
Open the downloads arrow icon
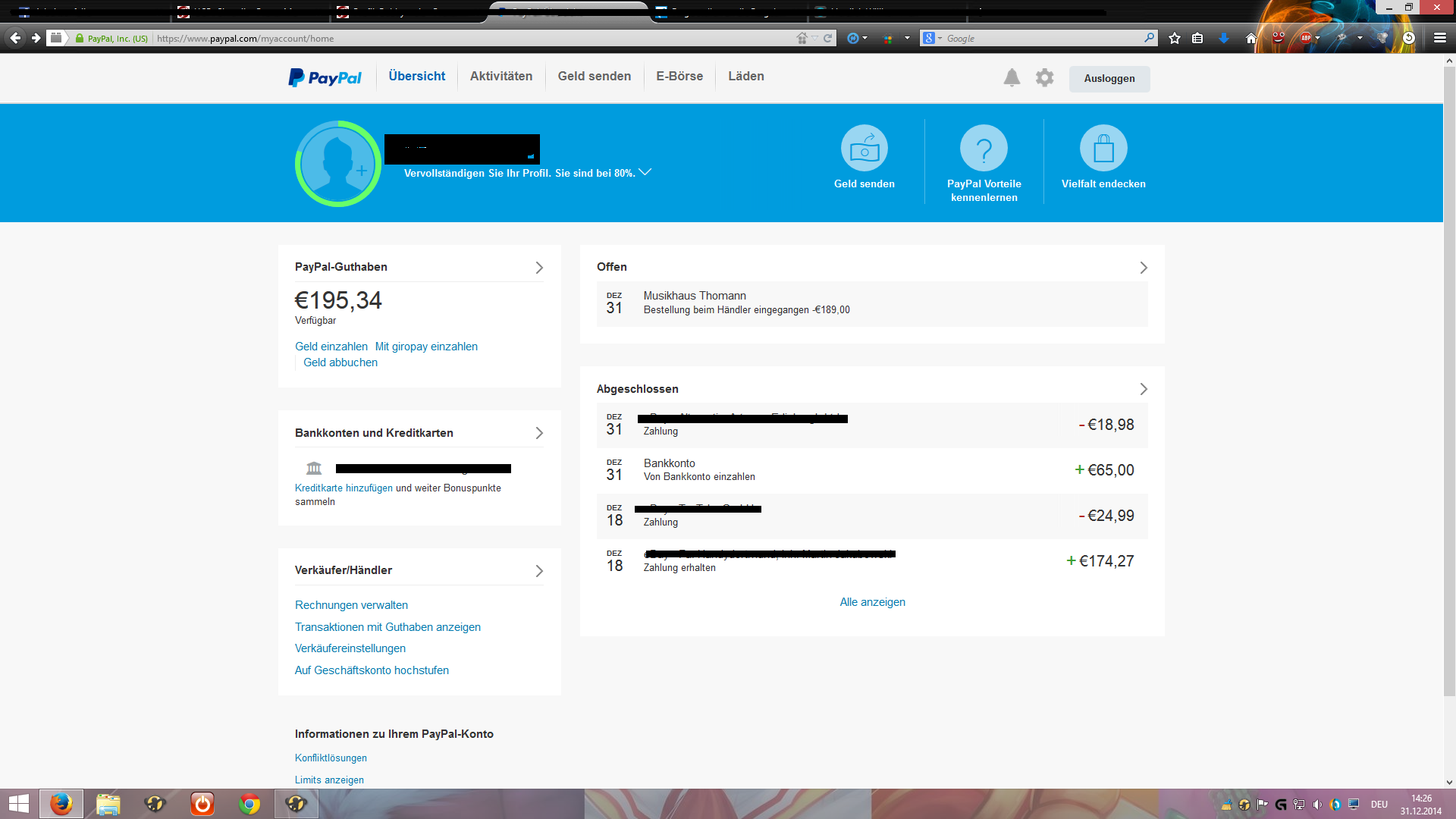pyautogui.click(x=1224, y=38)
